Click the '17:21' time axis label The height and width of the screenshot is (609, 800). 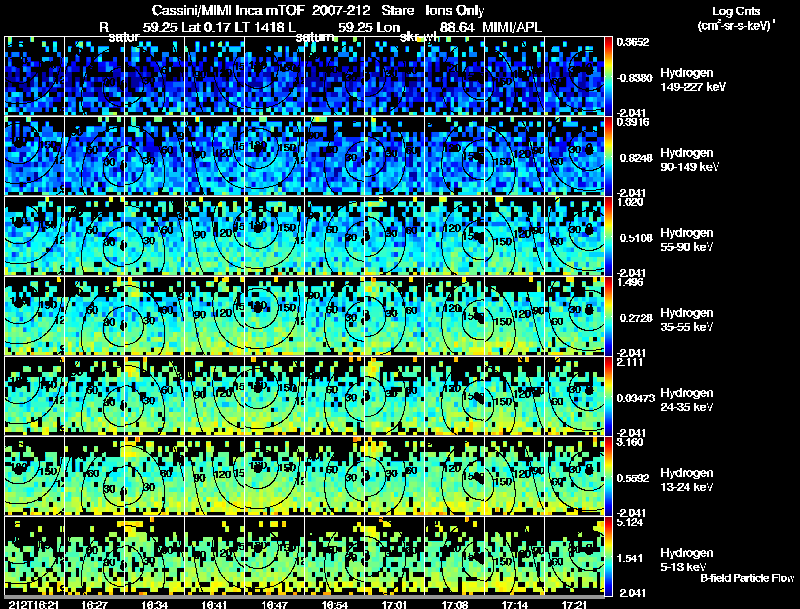pyautogui.click(x=574, y=604)
